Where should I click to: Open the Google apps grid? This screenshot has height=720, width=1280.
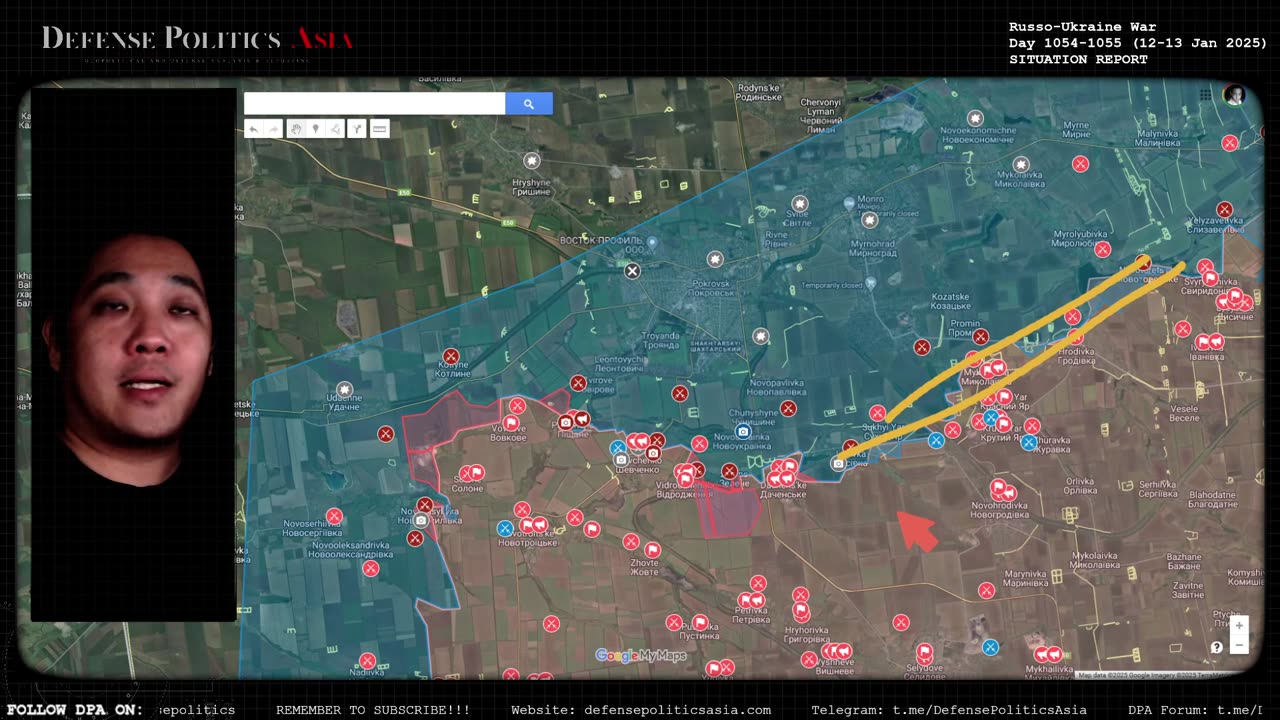click(1207, 94)
